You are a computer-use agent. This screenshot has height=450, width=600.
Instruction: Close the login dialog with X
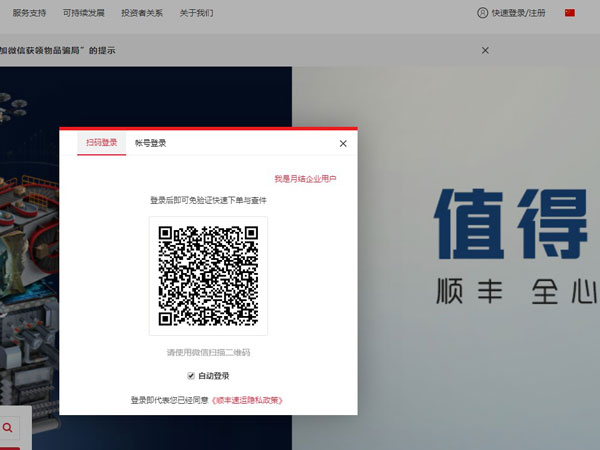[x=343, y=143]
